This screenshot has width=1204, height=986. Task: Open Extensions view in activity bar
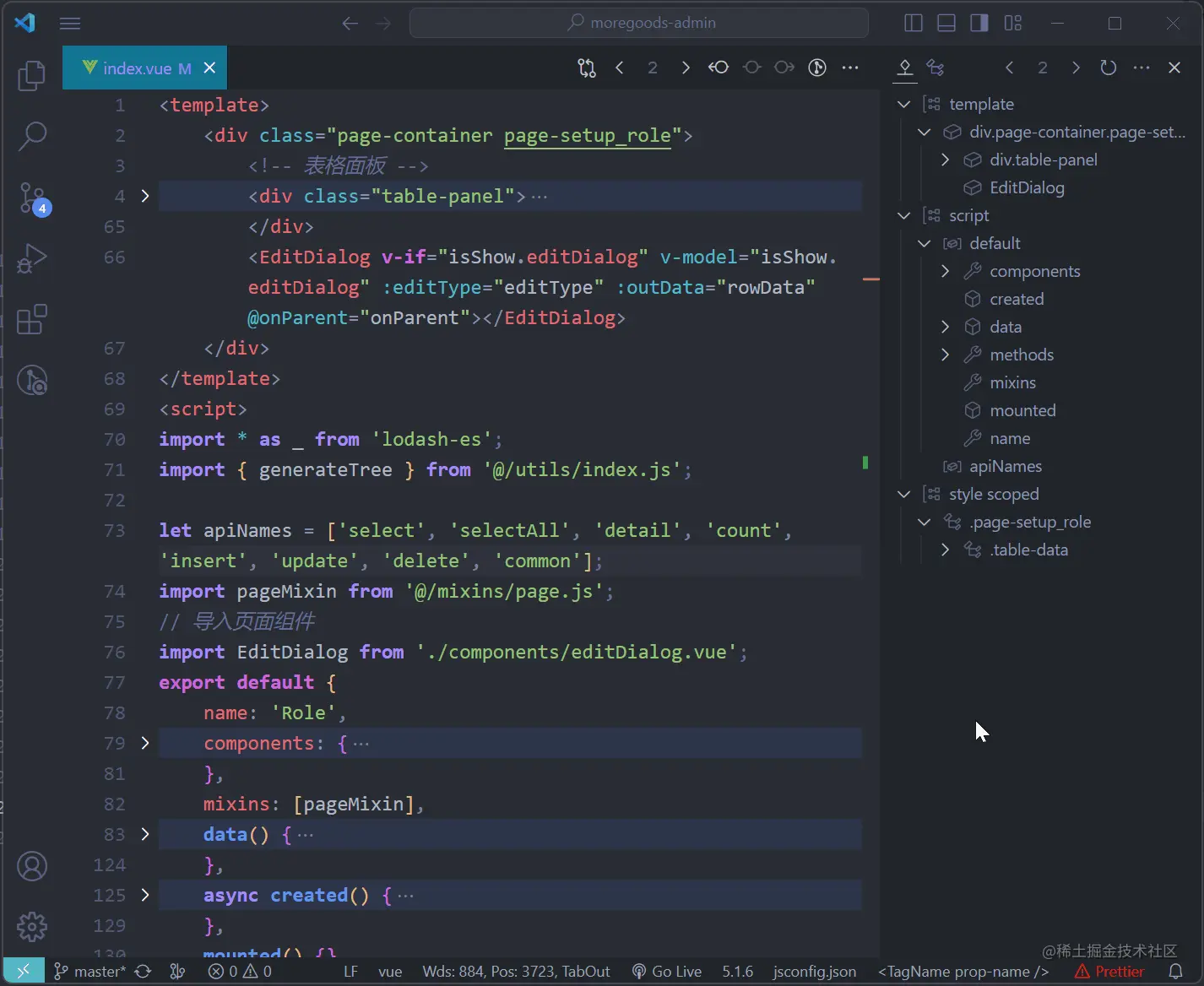32,319
